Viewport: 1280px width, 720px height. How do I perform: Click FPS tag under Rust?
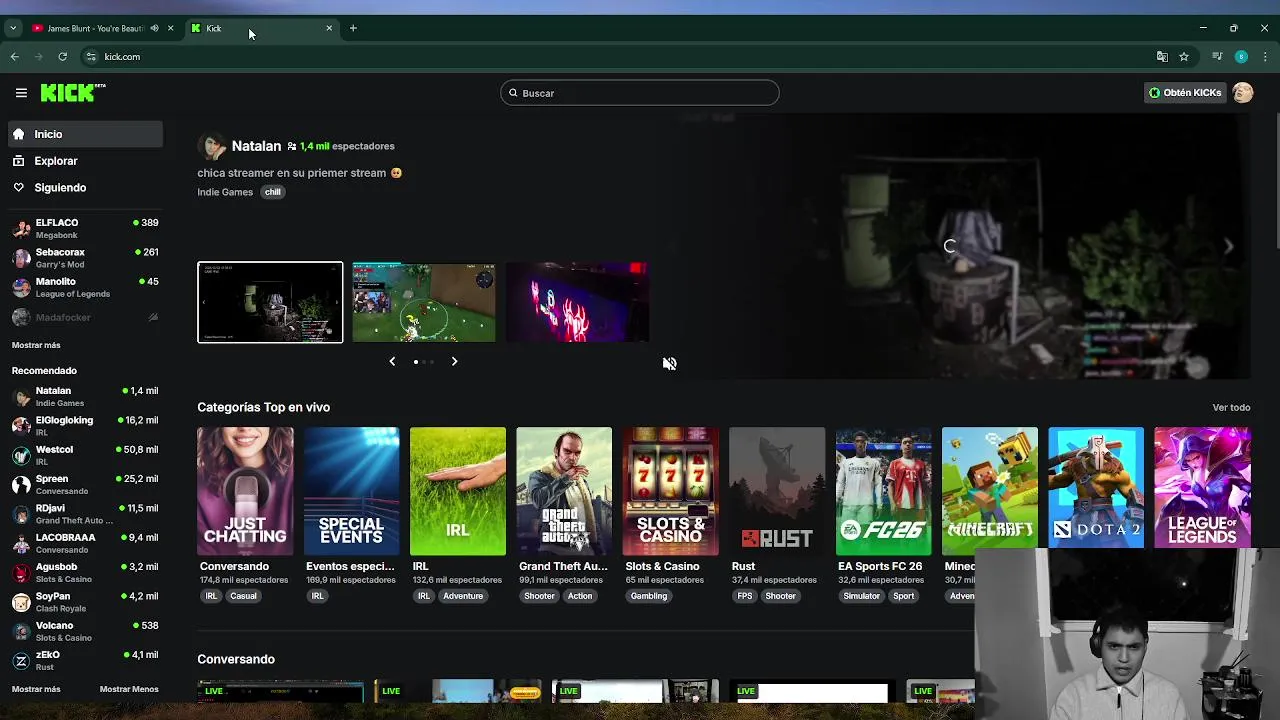[744, 596]
